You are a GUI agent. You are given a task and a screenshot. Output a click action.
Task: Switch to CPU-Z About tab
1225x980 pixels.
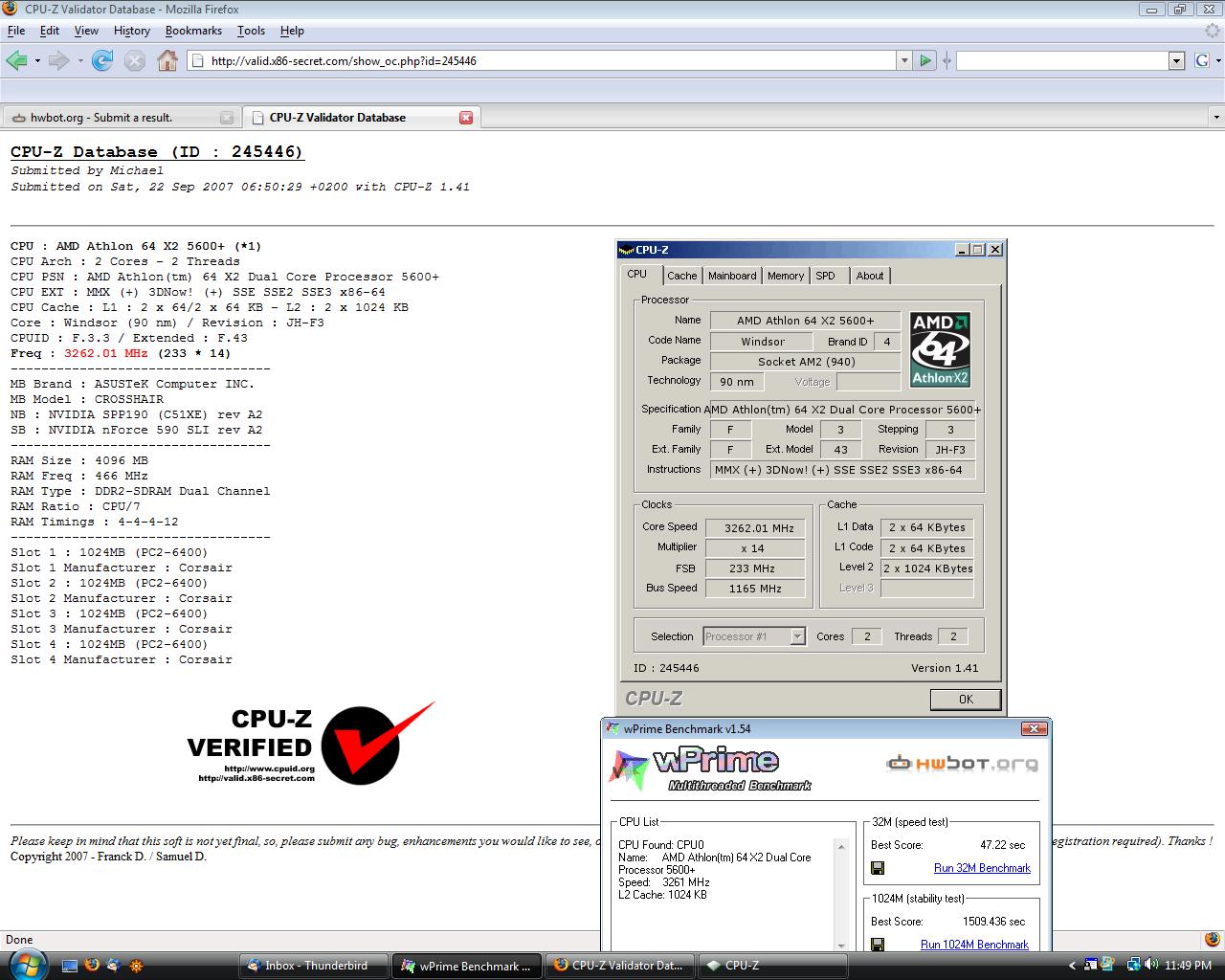[x=870, y=276]
